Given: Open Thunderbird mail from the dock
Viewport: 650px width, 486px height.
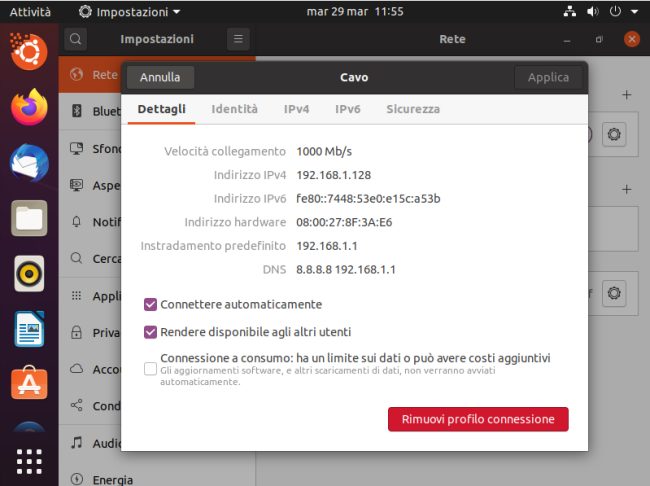Looking at the screenshot, I should [x=29, y=163].
